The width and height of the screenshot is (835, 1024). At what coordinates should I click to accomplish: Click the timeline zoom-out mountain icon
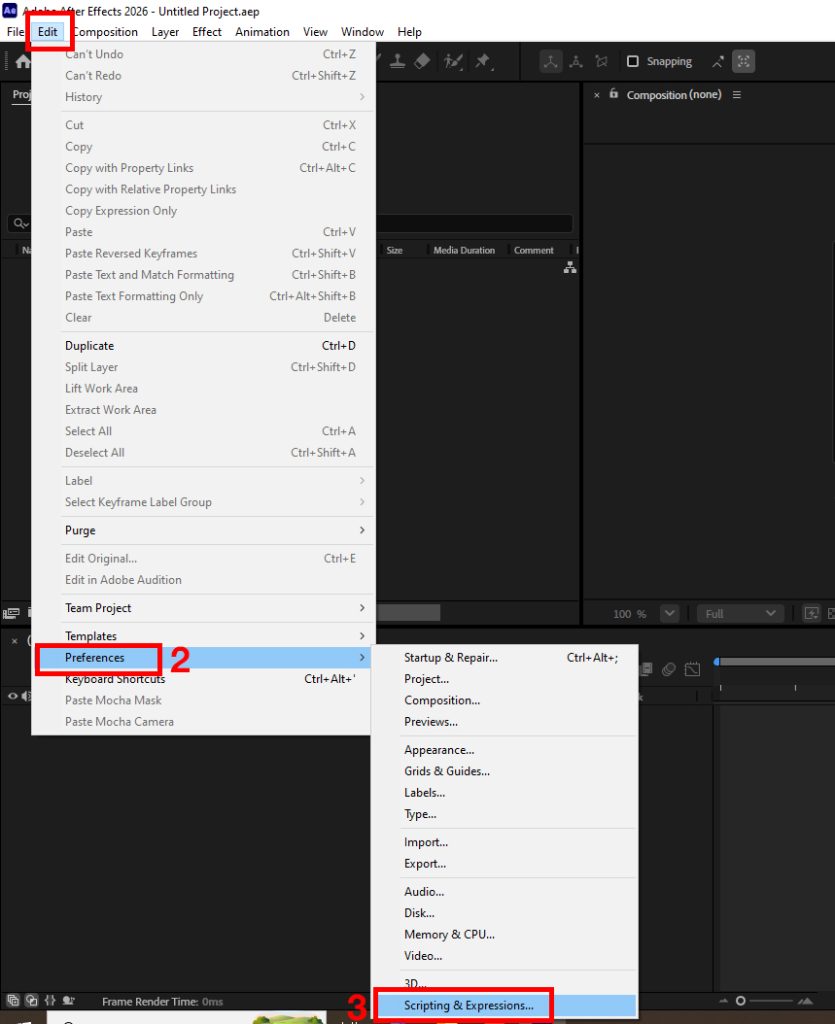(723, 1000)
